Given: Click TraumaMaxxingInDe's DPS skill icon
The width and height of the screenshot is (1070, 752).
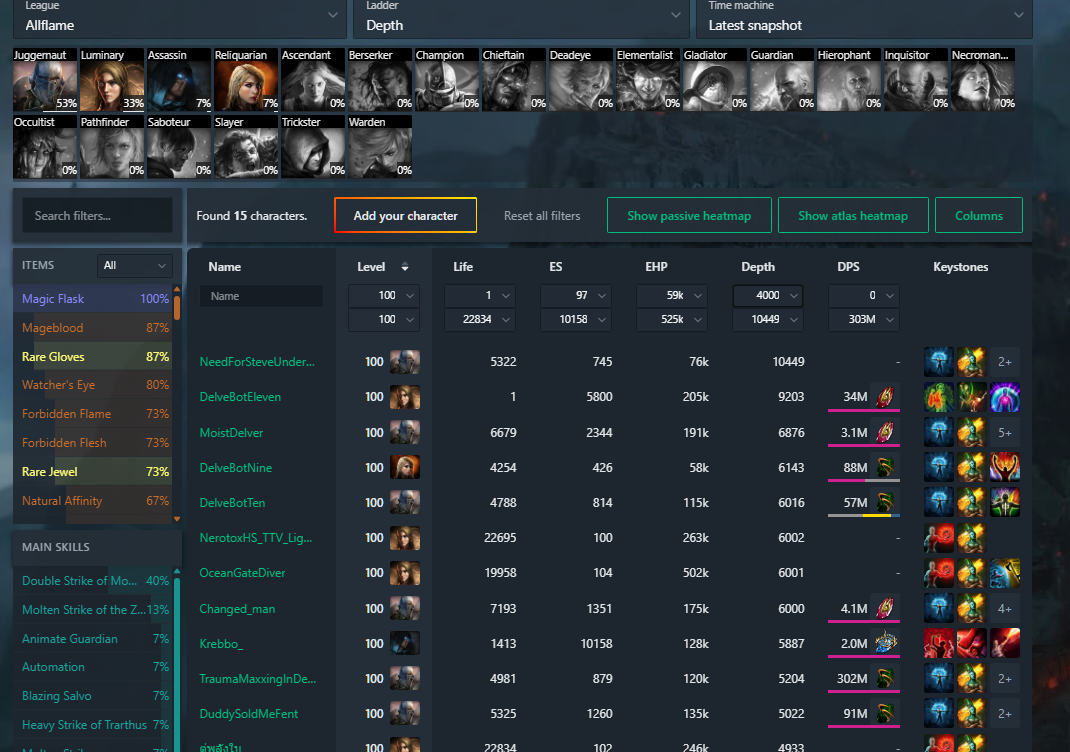Looking at the screenshot, I should pyautogui.click(x=884, y=678).
